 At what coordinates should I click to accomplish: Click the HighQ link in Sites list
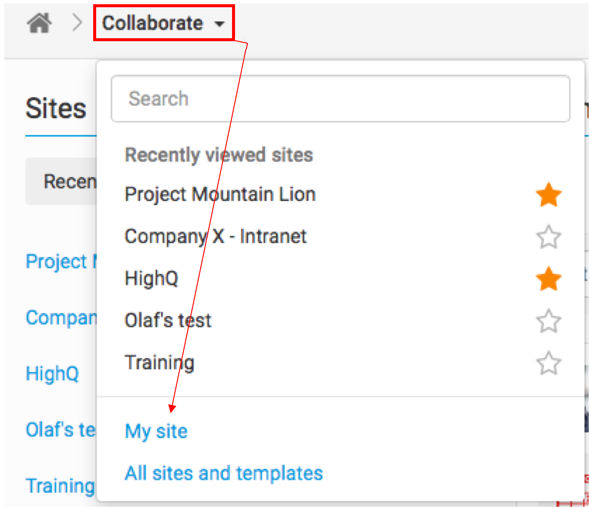coord(52,374)
